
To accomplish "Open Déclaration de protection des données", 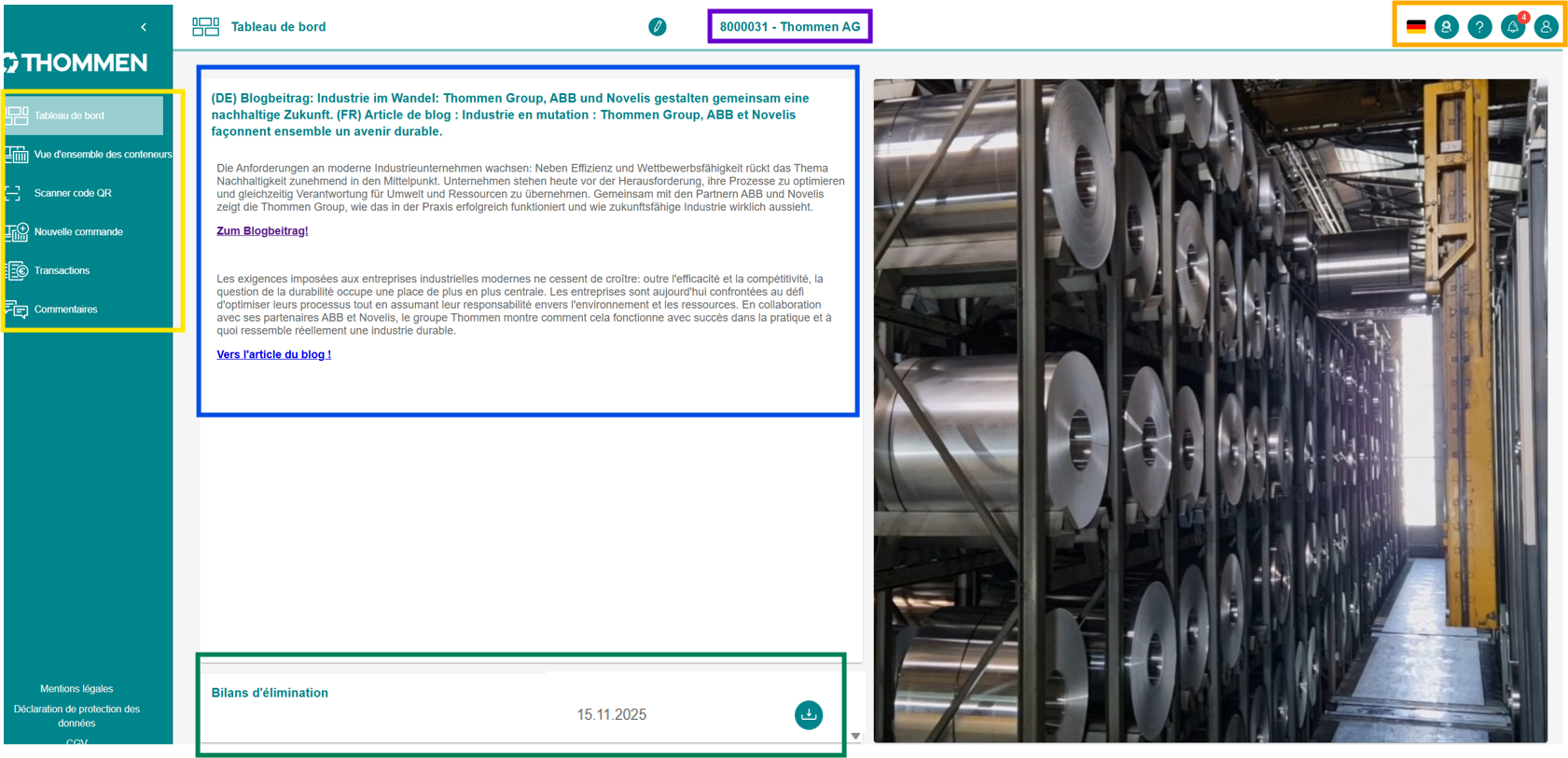I will (x=76, y=716).
